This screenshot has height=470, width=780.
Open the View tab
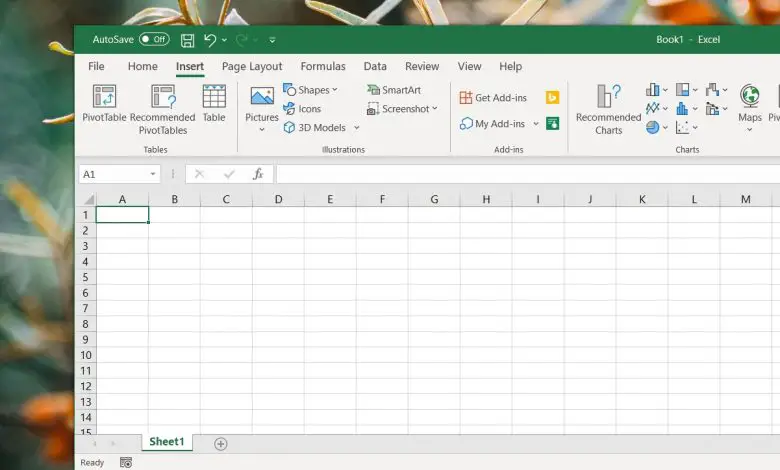(x=469, y=66)
